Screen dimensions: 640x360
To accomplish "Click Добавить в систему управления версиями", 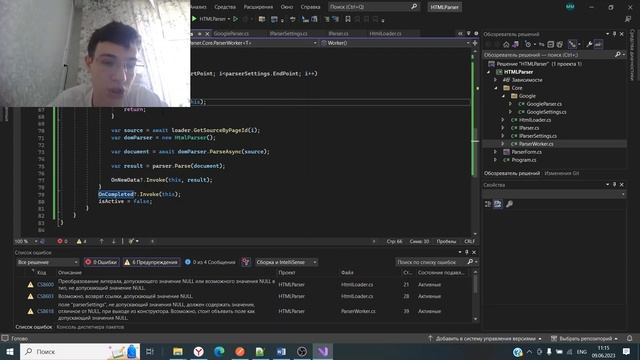I will coord(485,338).
